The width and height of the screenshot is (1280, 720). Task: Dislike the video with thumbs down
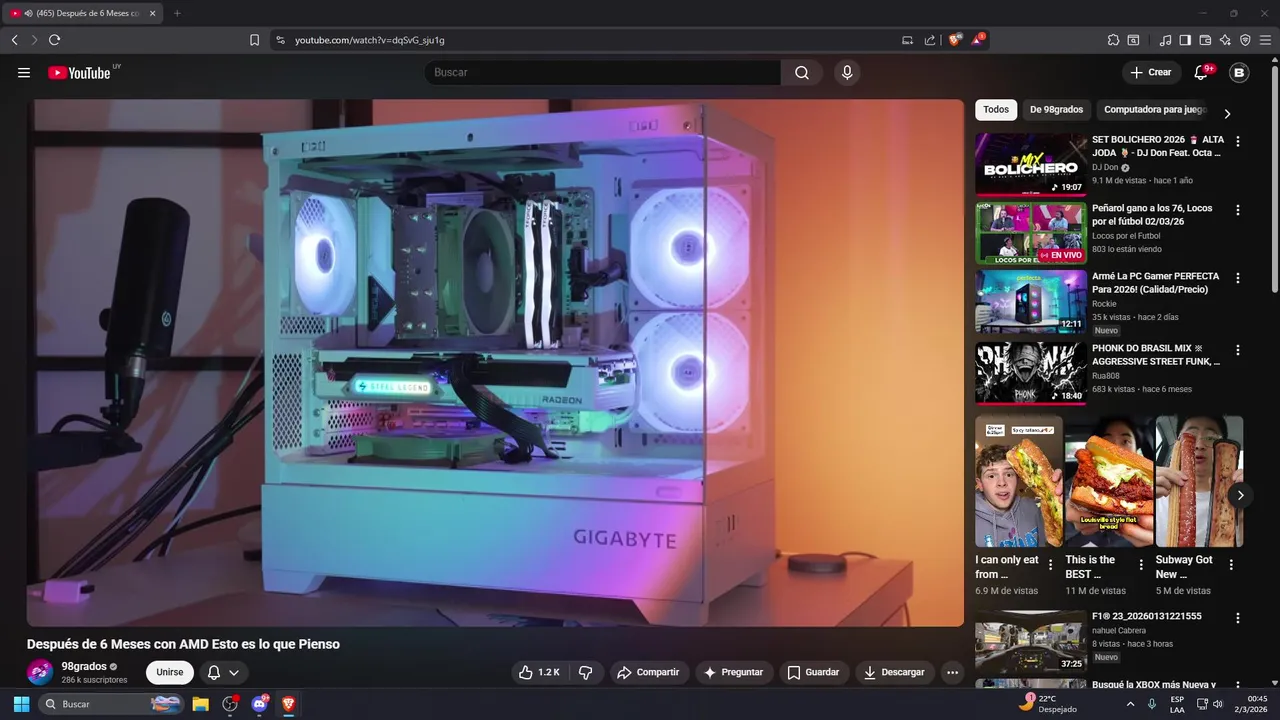tap(586, 672)
